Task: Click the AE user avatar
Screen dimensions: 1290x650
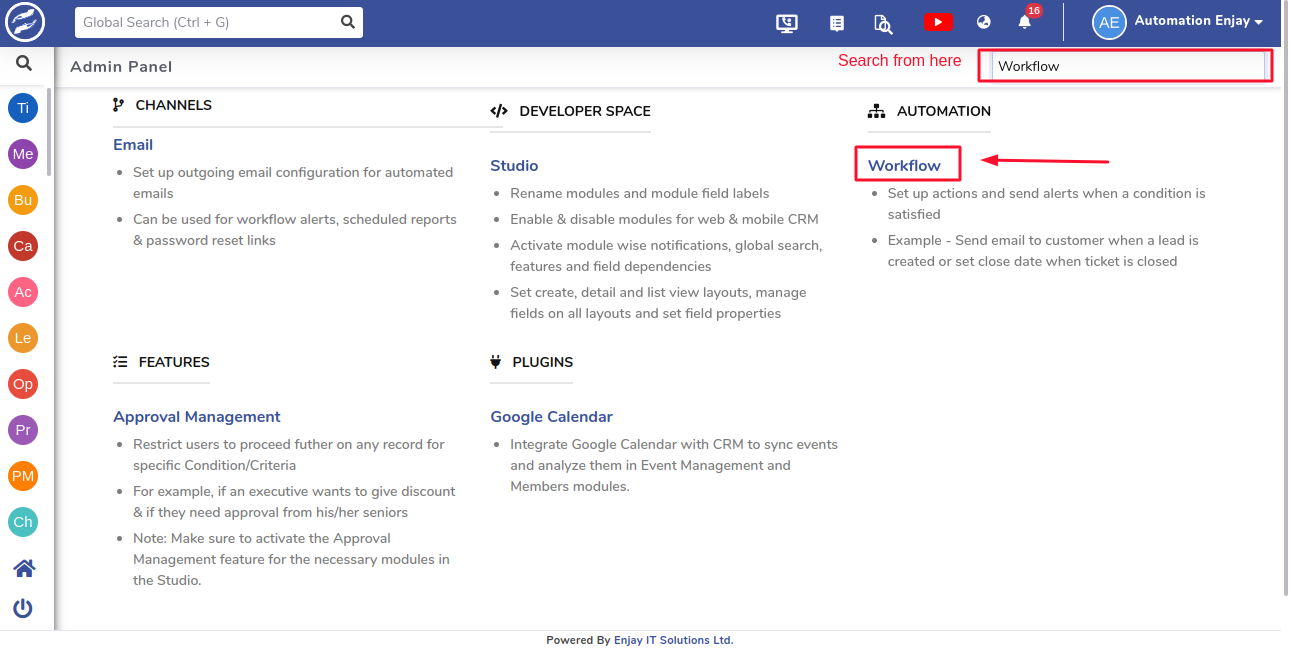Action: pyautogui.click(x=1109, y=22)
